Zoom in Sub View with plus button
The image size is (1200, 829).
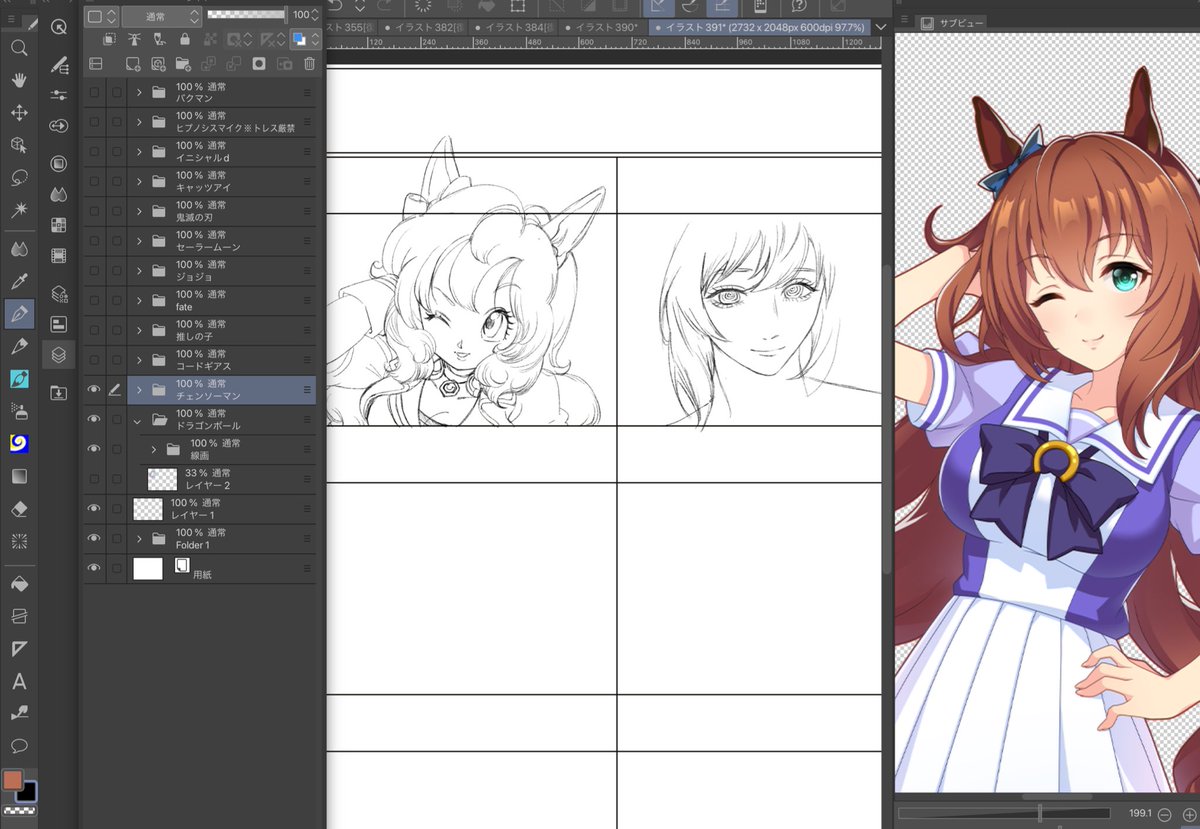point(1189,814)
